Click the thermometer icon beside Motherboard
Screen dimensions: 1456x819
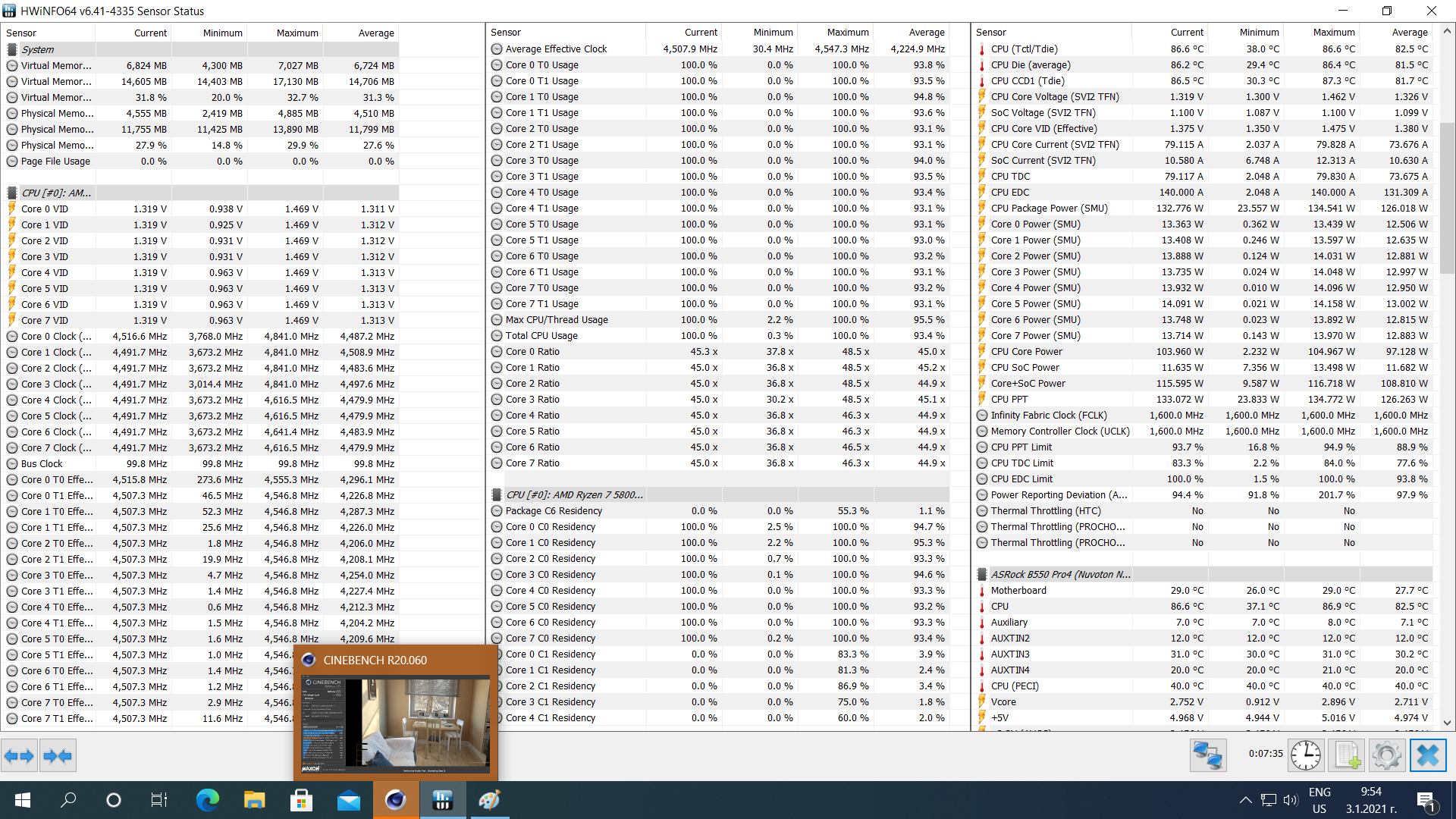[982, 590]
